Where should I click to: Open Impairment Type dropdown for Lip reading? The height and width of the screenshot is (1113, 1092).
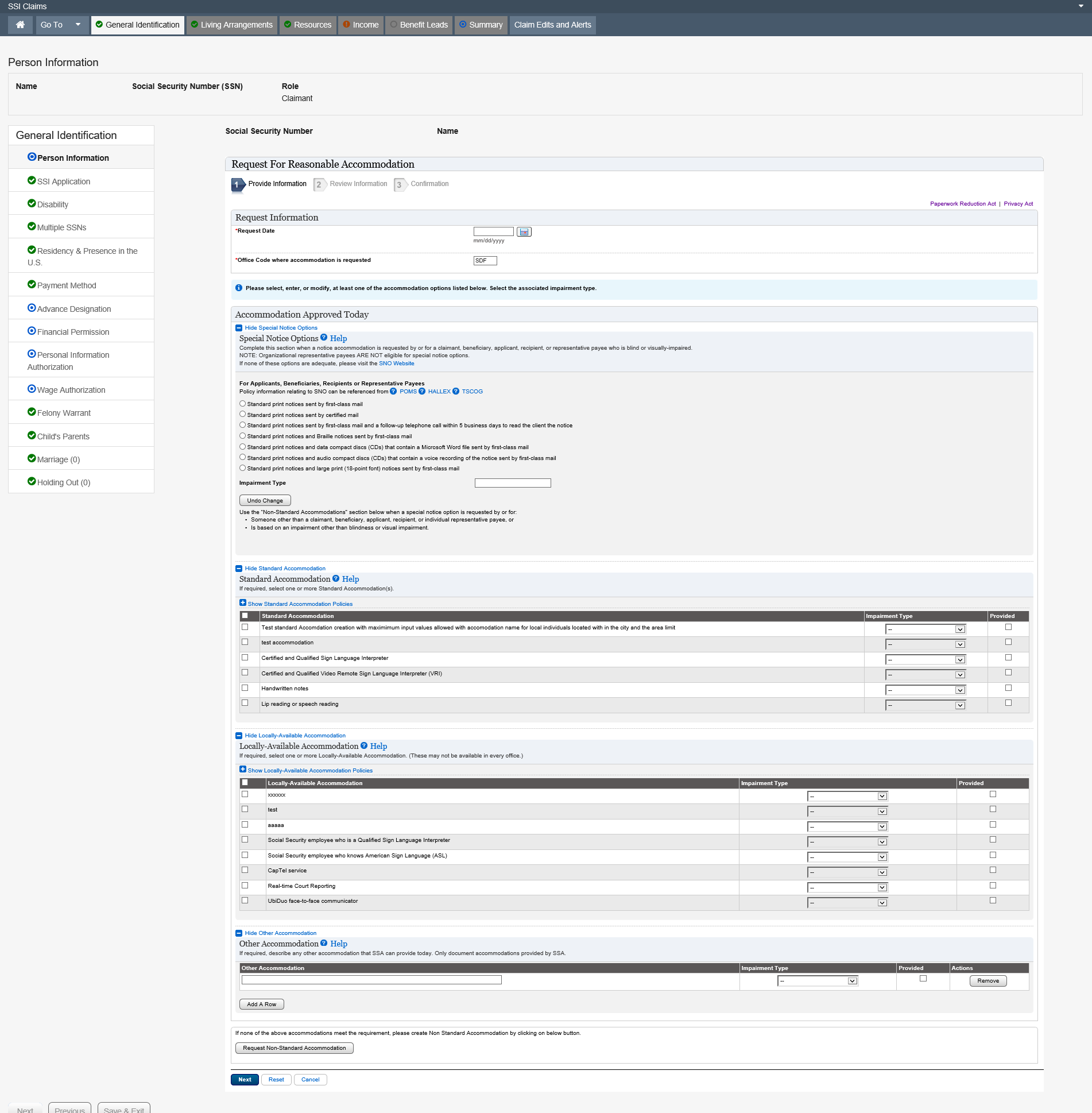click(x=926, y=705)
